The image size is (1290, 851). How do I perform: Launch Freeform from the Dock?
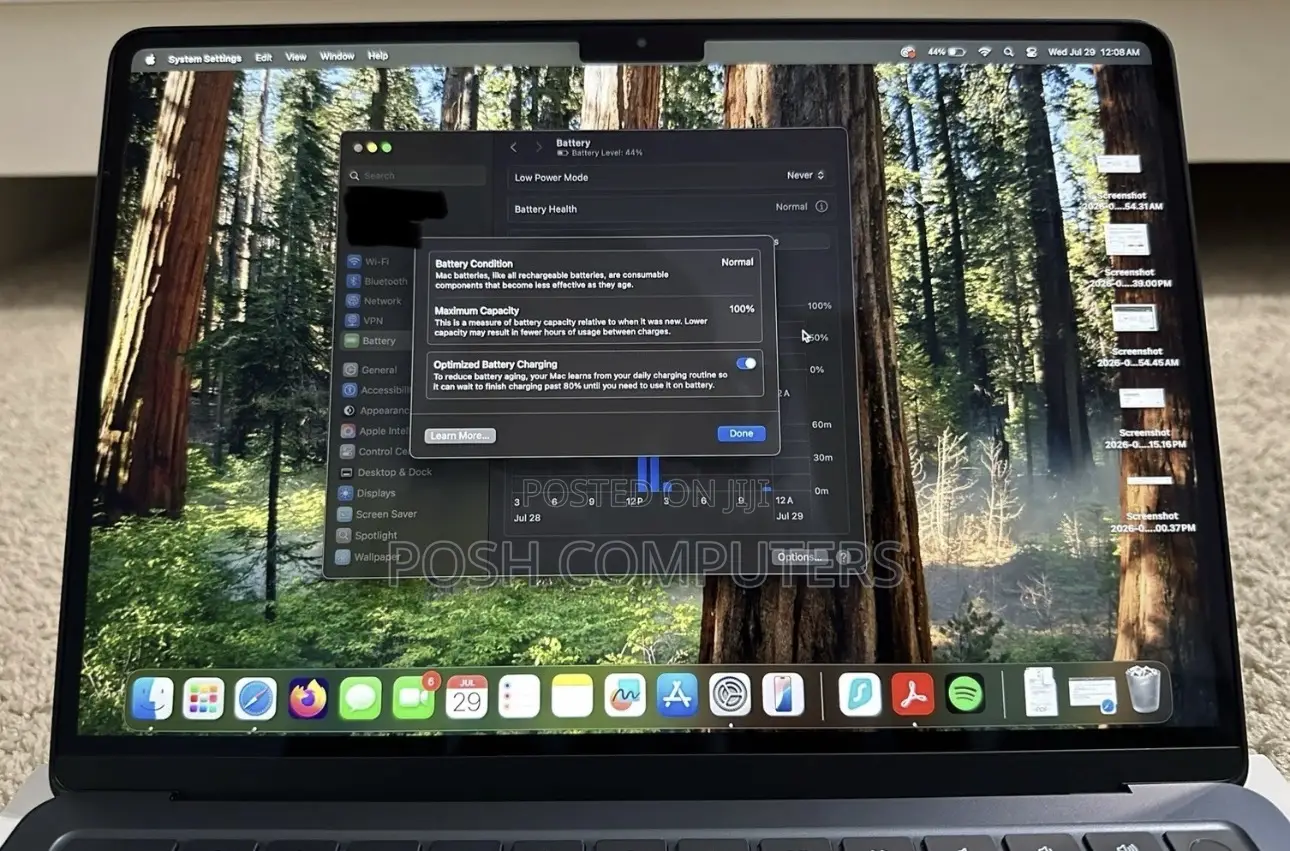[x=625, y=696]
